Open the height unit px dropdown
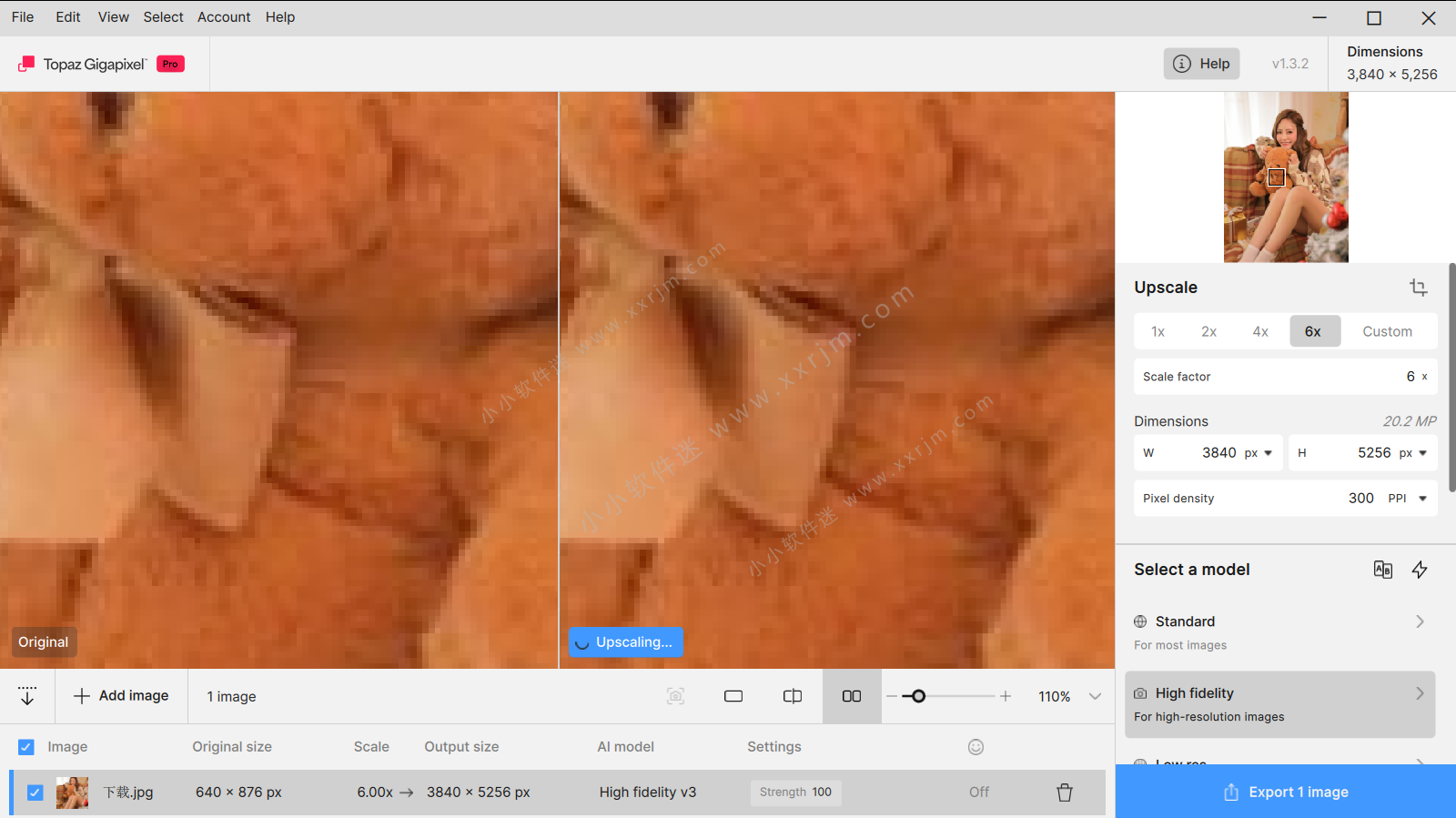This screenshot has width=1456, height=818. pos(1413,453)
